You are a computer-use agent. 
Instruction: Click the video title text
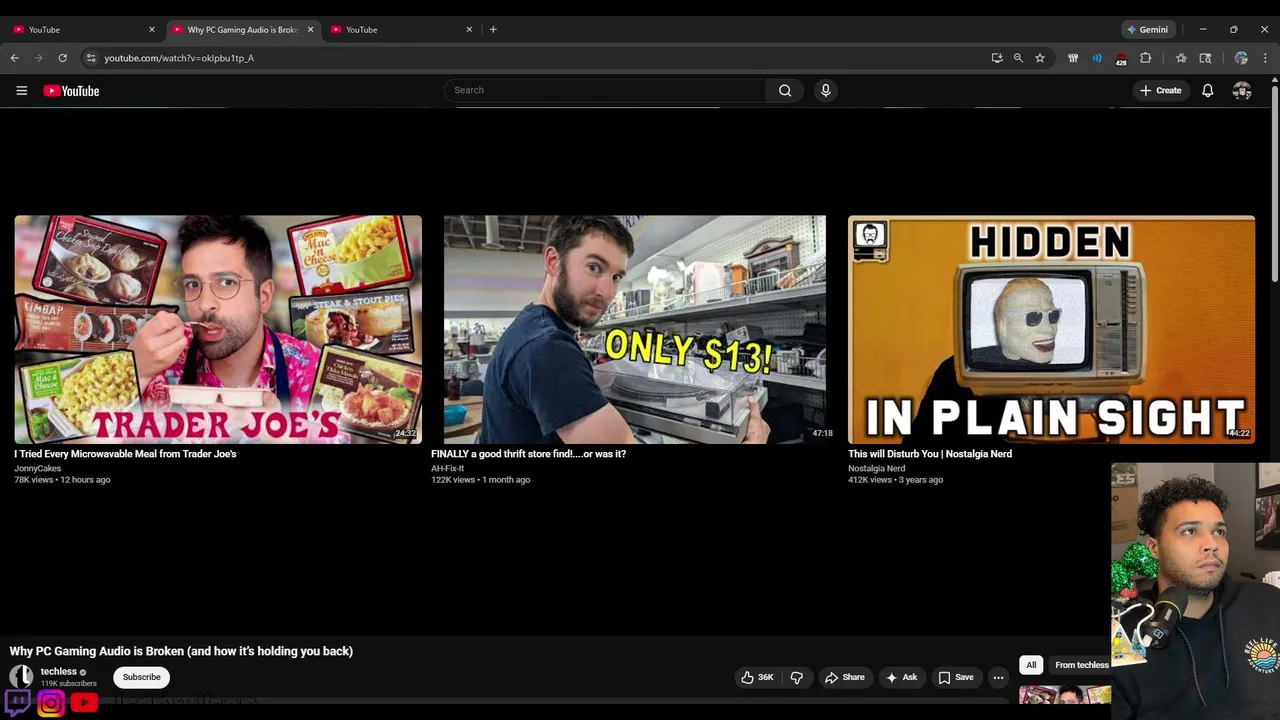(x=181, y=651)
